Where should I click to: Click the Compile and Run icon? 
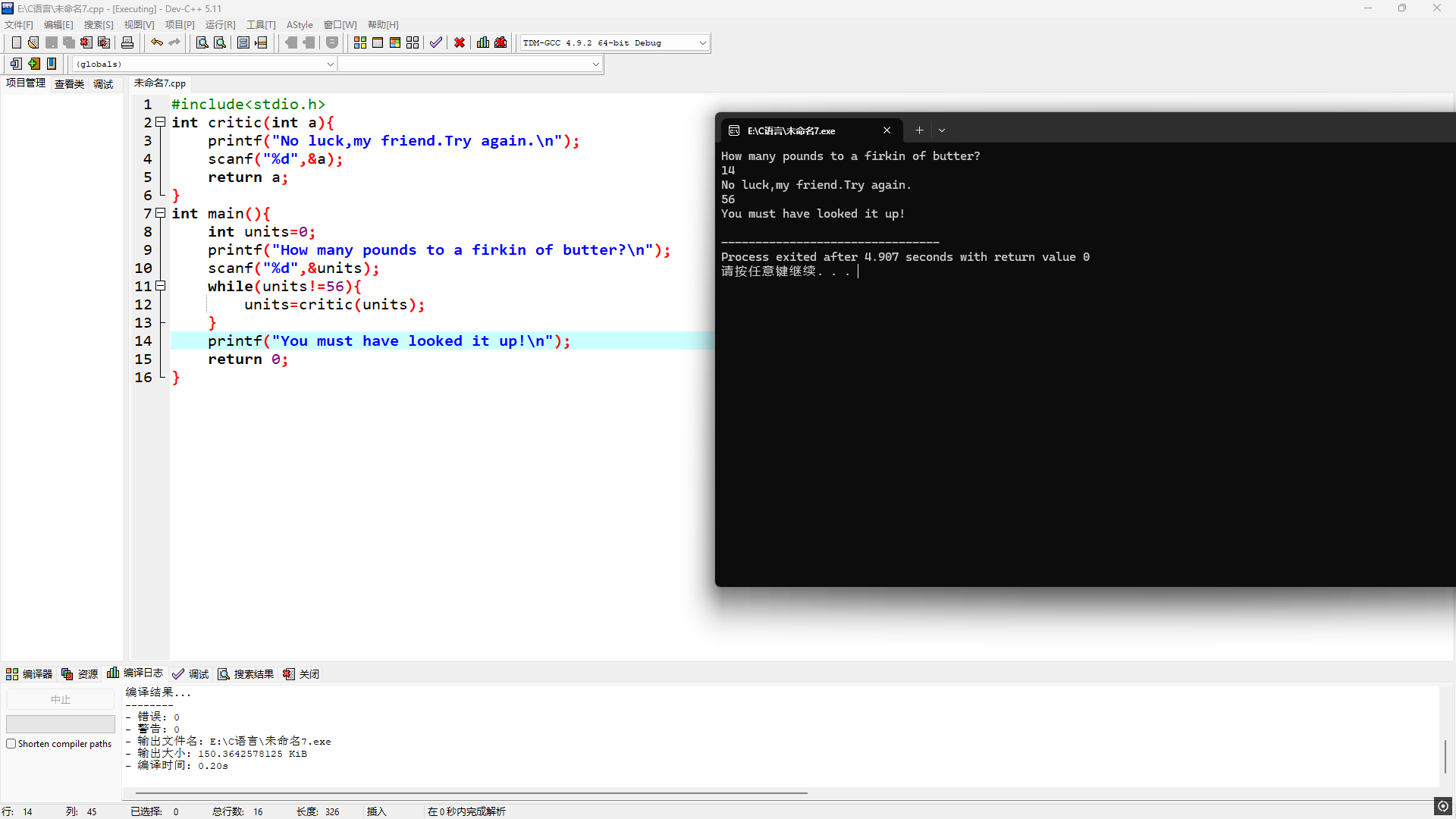coord(394,42)
